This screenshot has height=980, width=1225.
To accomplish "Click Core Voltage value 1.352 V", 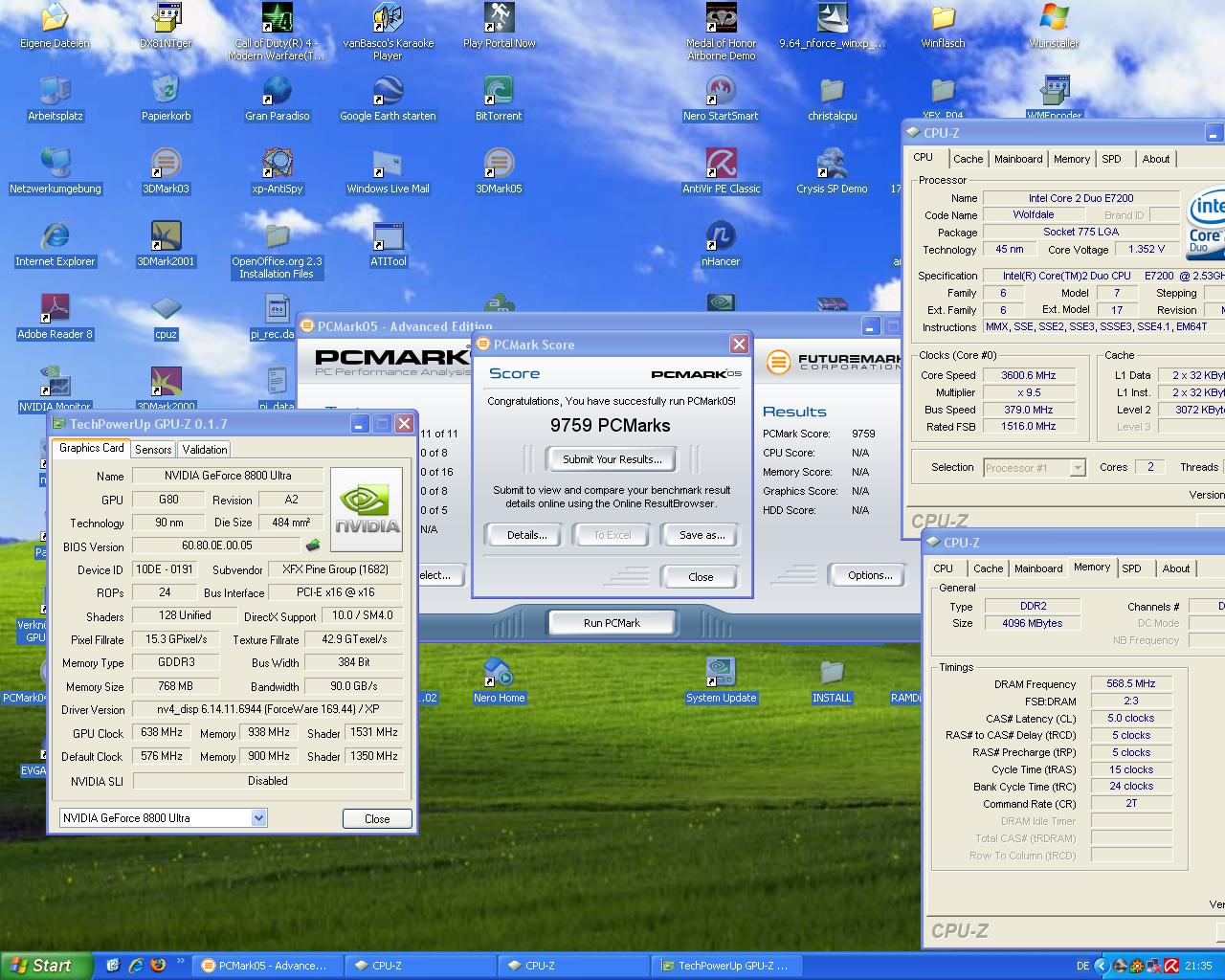I will point(1147,249).
